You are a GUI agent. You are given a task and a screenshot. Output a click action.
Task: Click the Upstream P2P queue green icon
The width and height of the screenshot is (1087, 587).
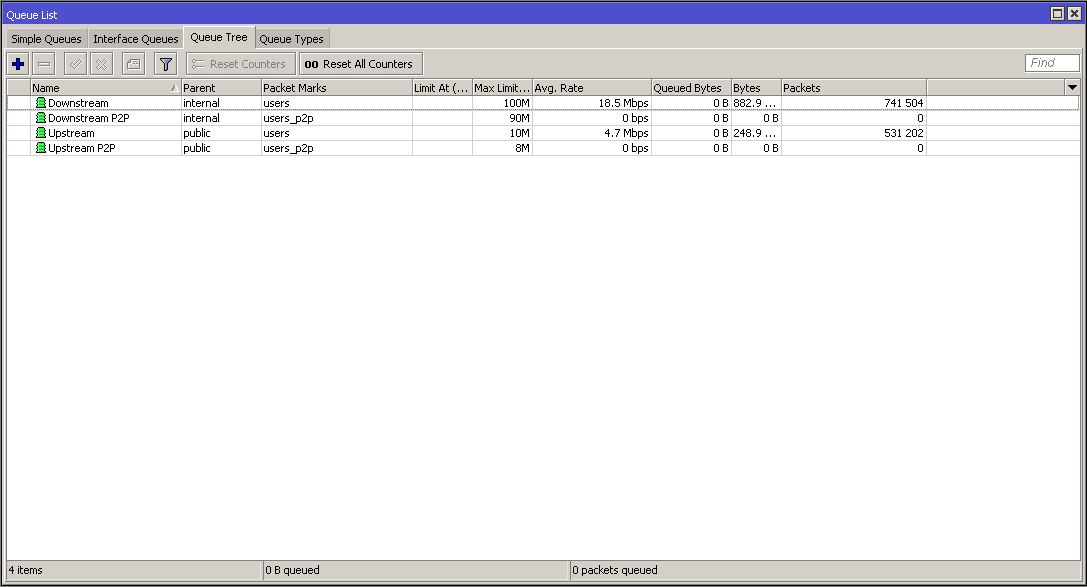(x=41, y=148)
